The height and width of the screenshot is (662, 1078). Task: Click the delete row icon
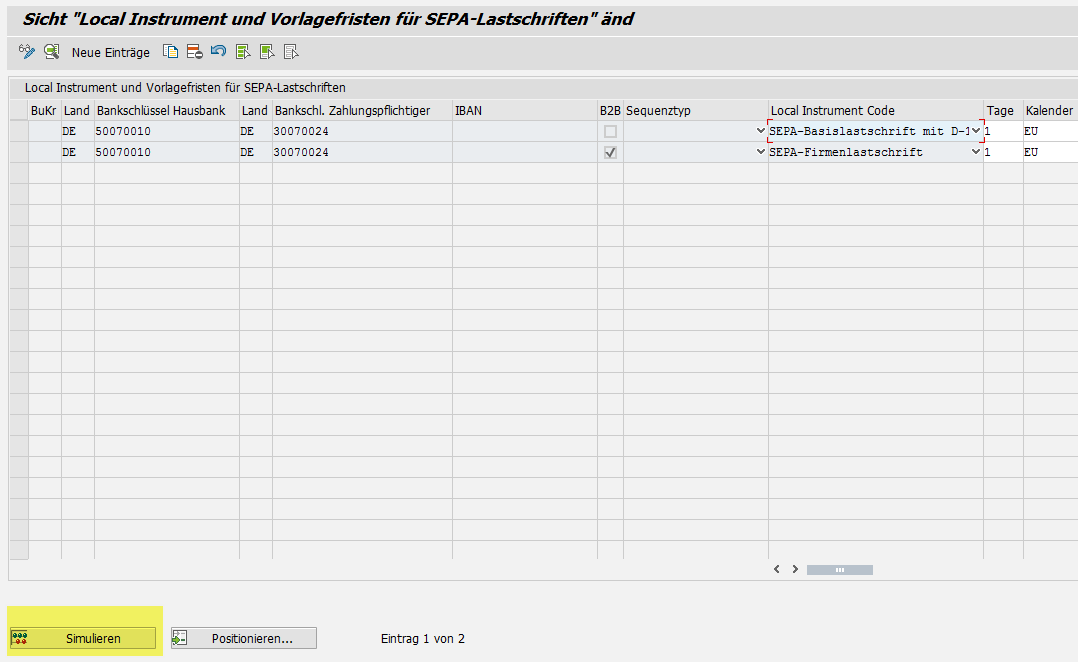point(194,52)
